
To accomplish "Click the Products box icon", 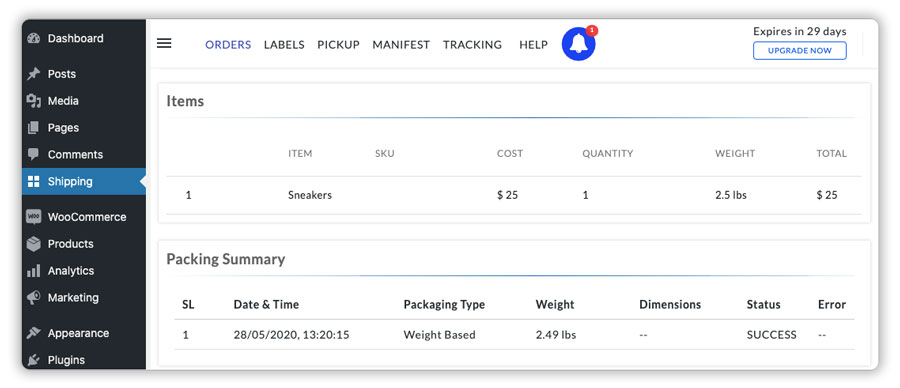I will pyautogui.click(x=34, y=244).
